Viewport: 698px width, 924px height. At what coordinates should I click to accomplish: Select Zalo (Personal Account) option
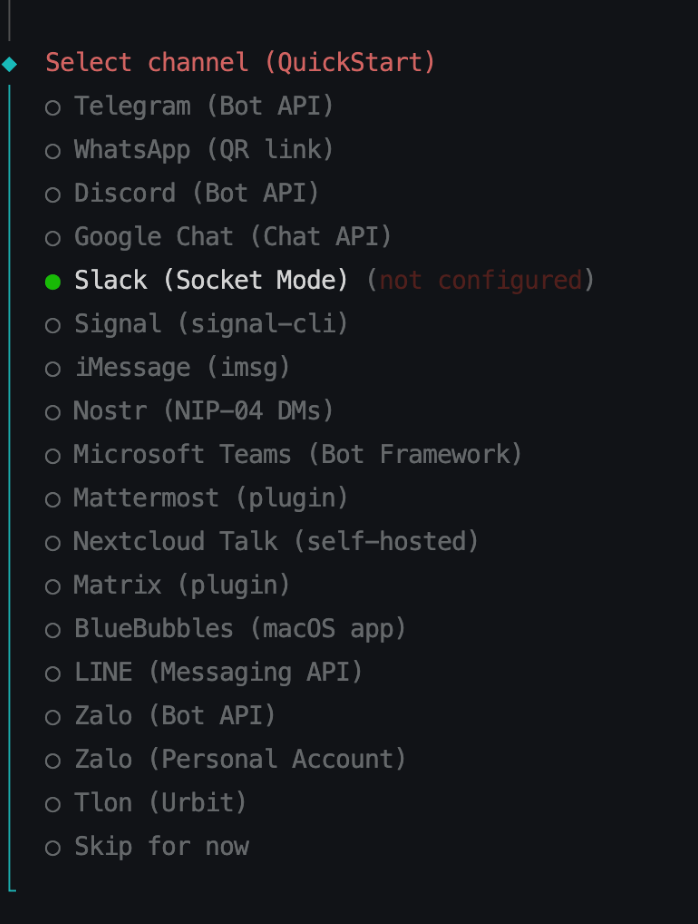240,759
